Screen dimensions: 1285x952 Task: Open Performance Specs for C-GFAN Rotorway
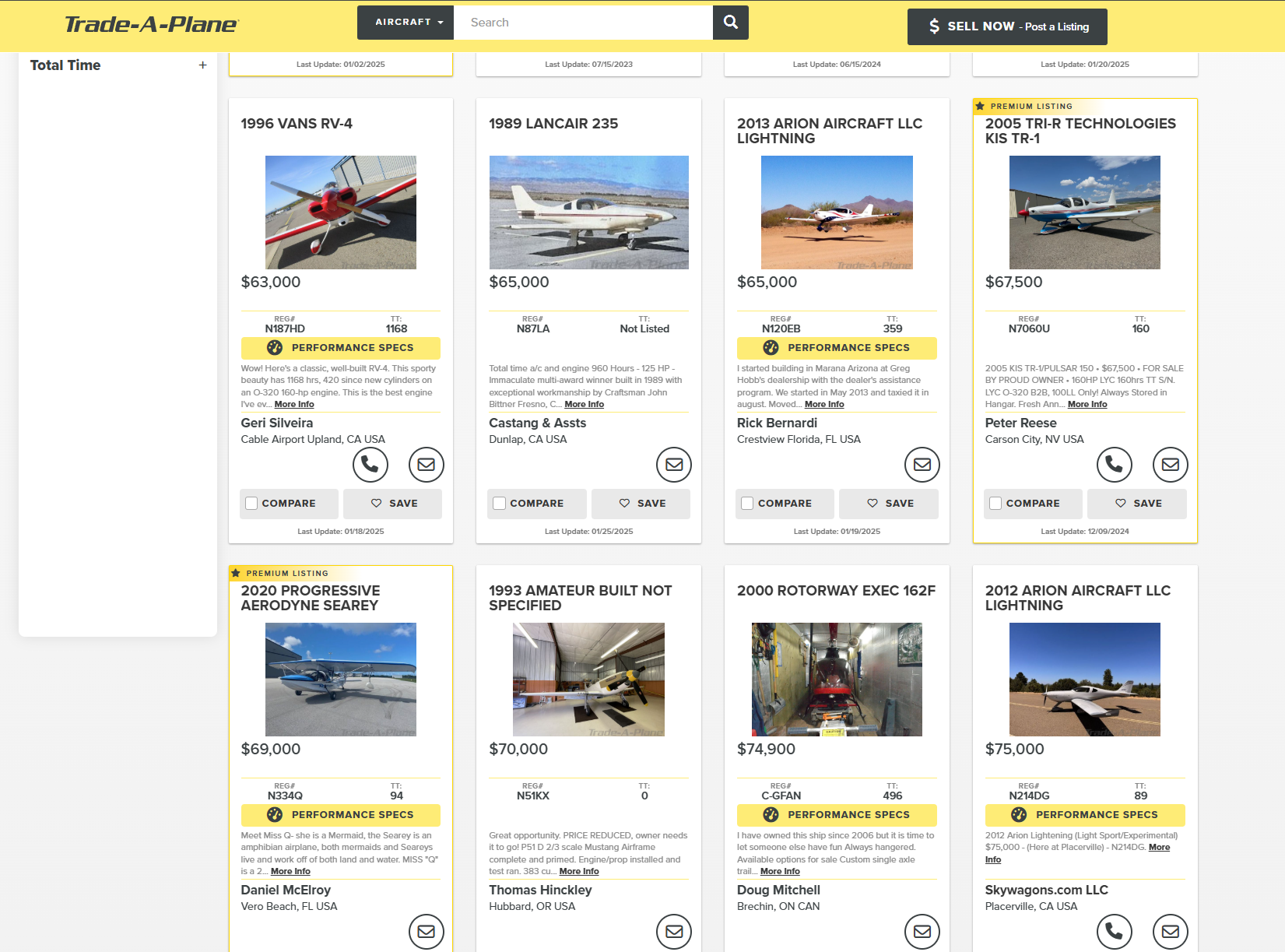point(837,815)
